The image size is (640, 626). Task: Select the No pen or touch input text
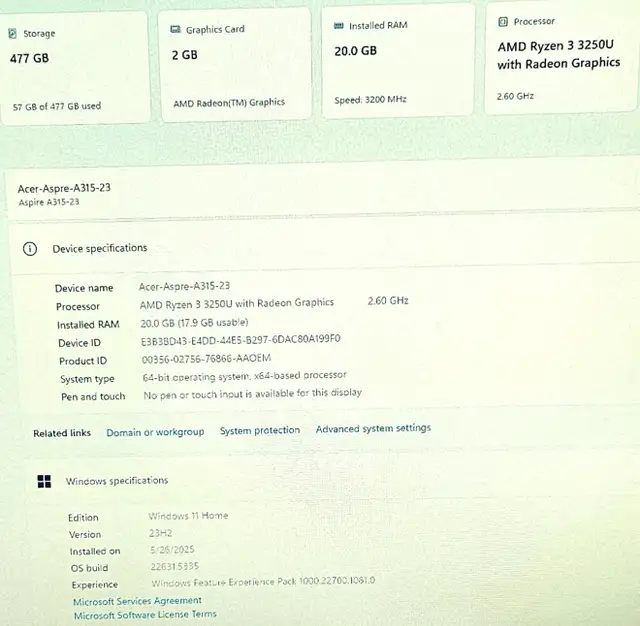click(x=253, y=394)
